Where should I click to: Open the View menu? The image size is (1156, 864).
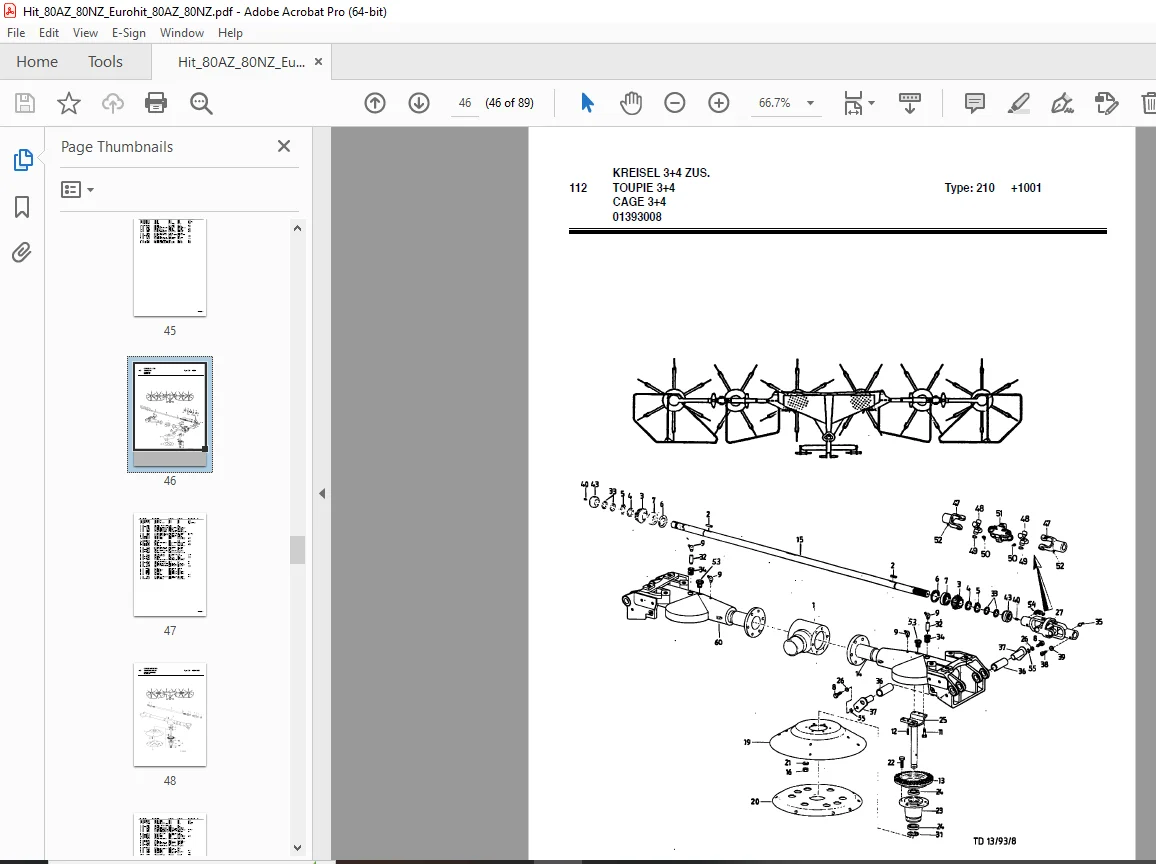point(86,32)
